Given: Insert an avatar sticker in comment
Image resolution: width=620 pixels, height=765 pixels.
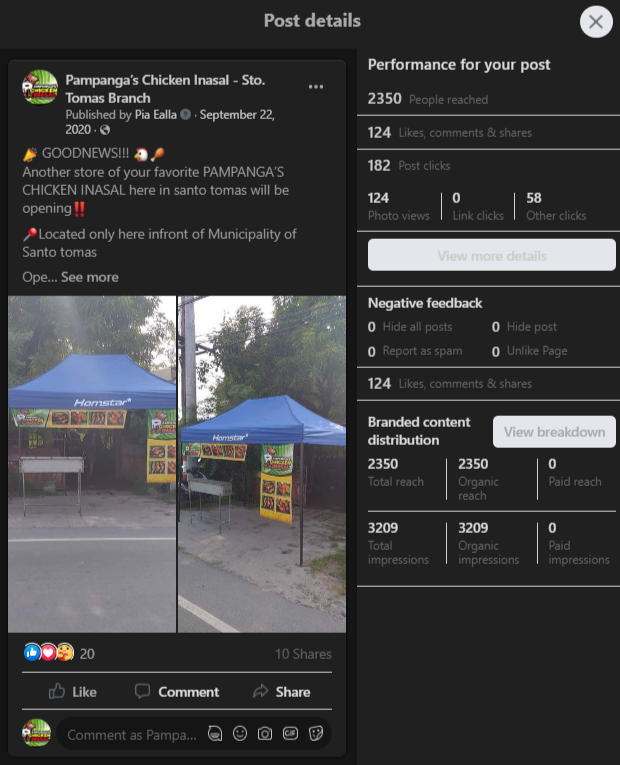Looking at the screenshot, I should [x=215, y=733].
